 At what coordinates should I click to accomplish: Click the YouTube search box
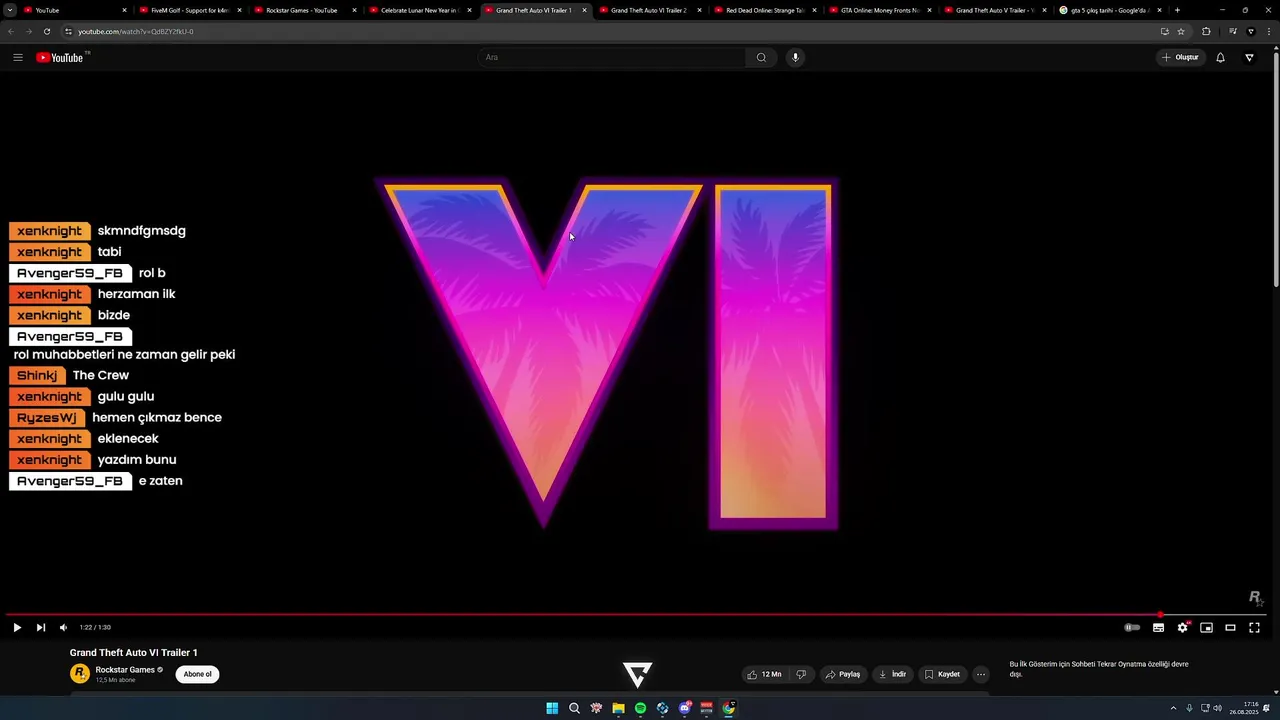612,57
